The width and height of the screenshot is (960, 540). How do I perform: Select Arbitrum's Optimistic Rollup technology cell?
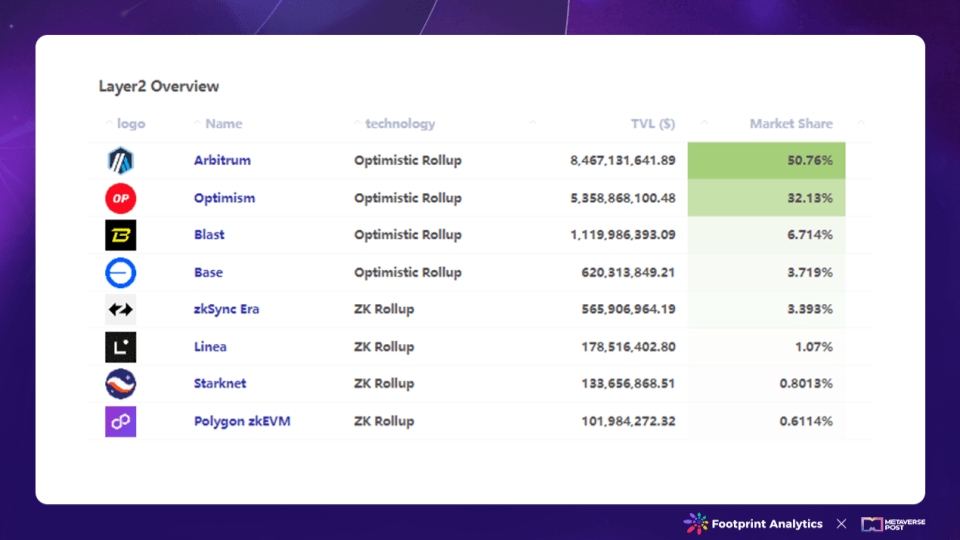408,160
